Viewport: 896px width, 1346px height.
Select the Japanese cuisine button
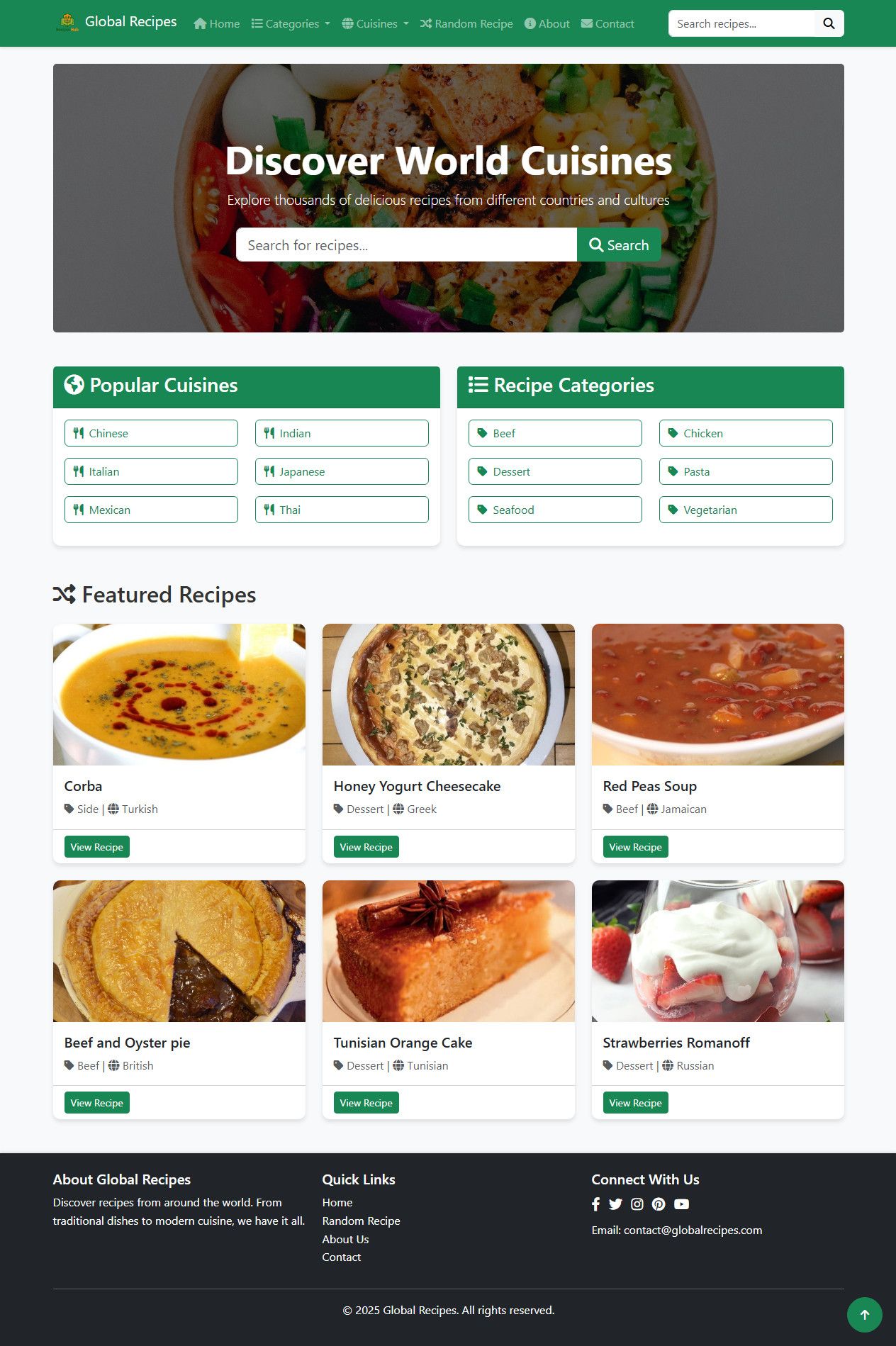[x=342, y=471]
